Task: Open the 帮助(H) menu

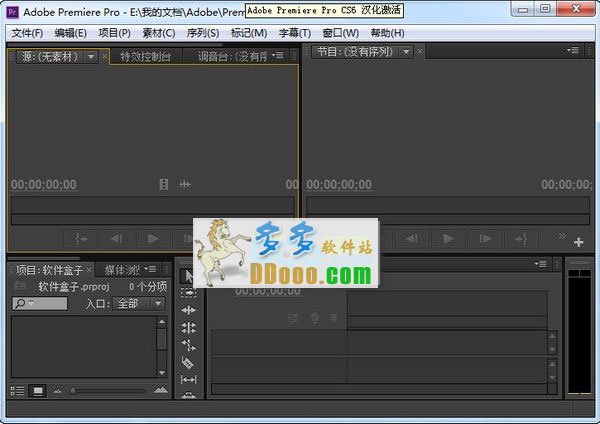Action: (x=387, y=33)
